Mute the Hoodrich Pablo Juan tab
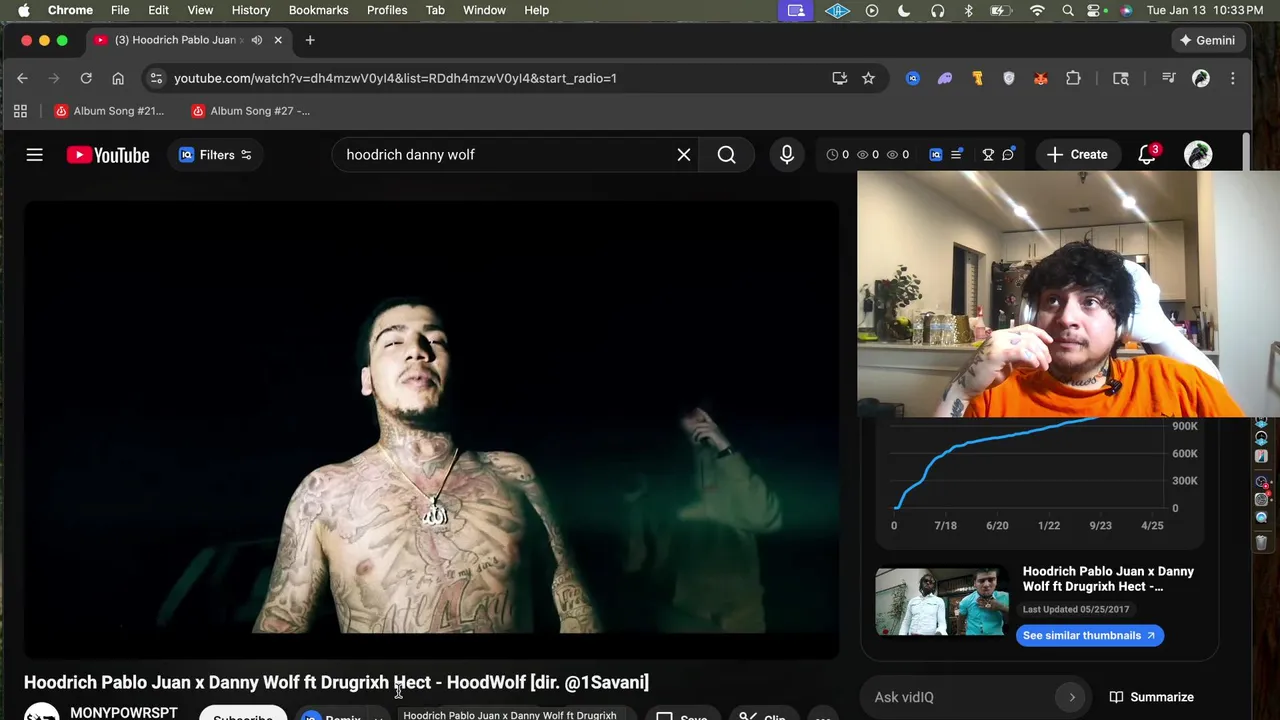 point(257,40)
